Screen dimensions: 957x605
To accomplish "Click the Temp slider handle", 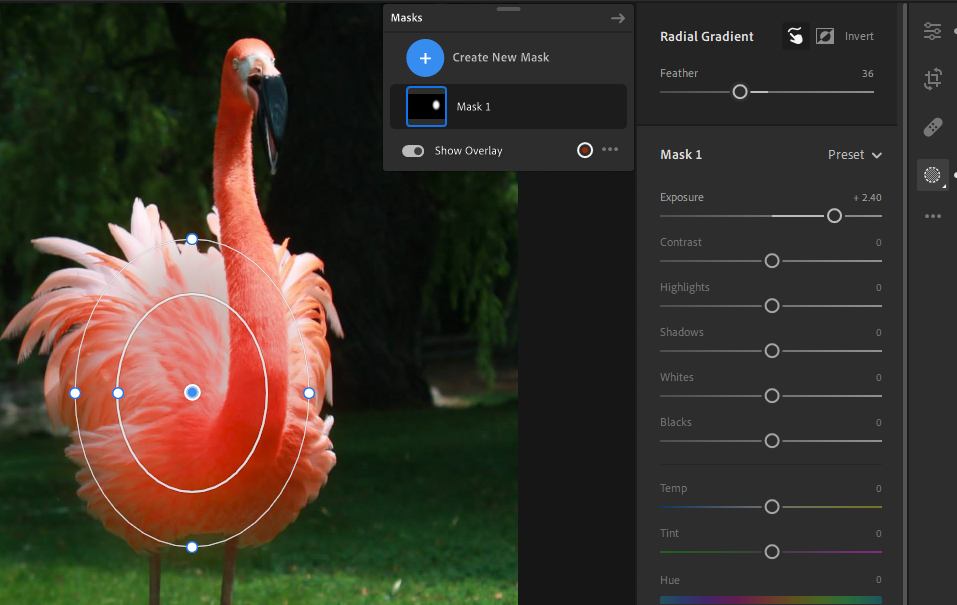I will tap(772, 507).
